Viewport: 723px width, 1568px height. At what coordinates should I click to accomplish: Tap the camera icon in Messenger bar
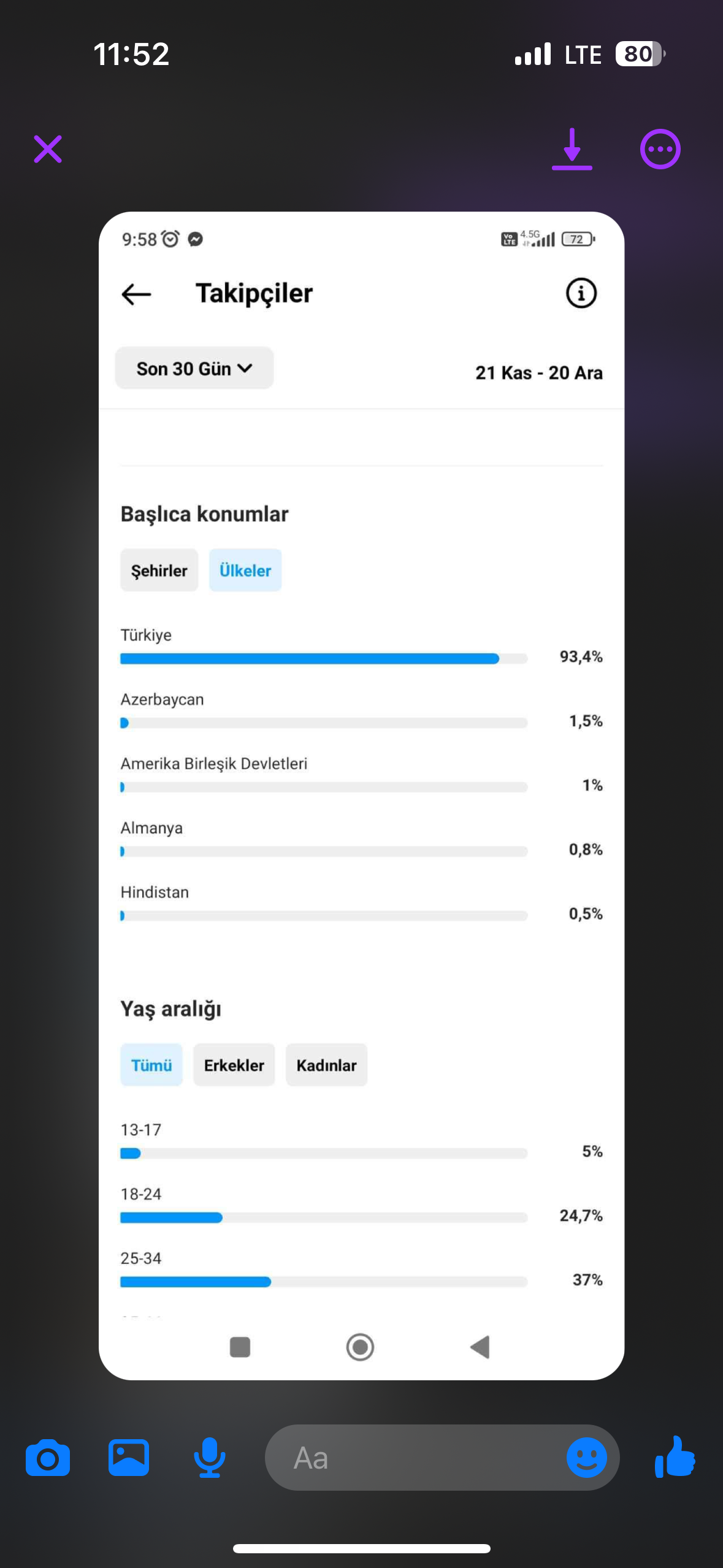[48, 1458]
